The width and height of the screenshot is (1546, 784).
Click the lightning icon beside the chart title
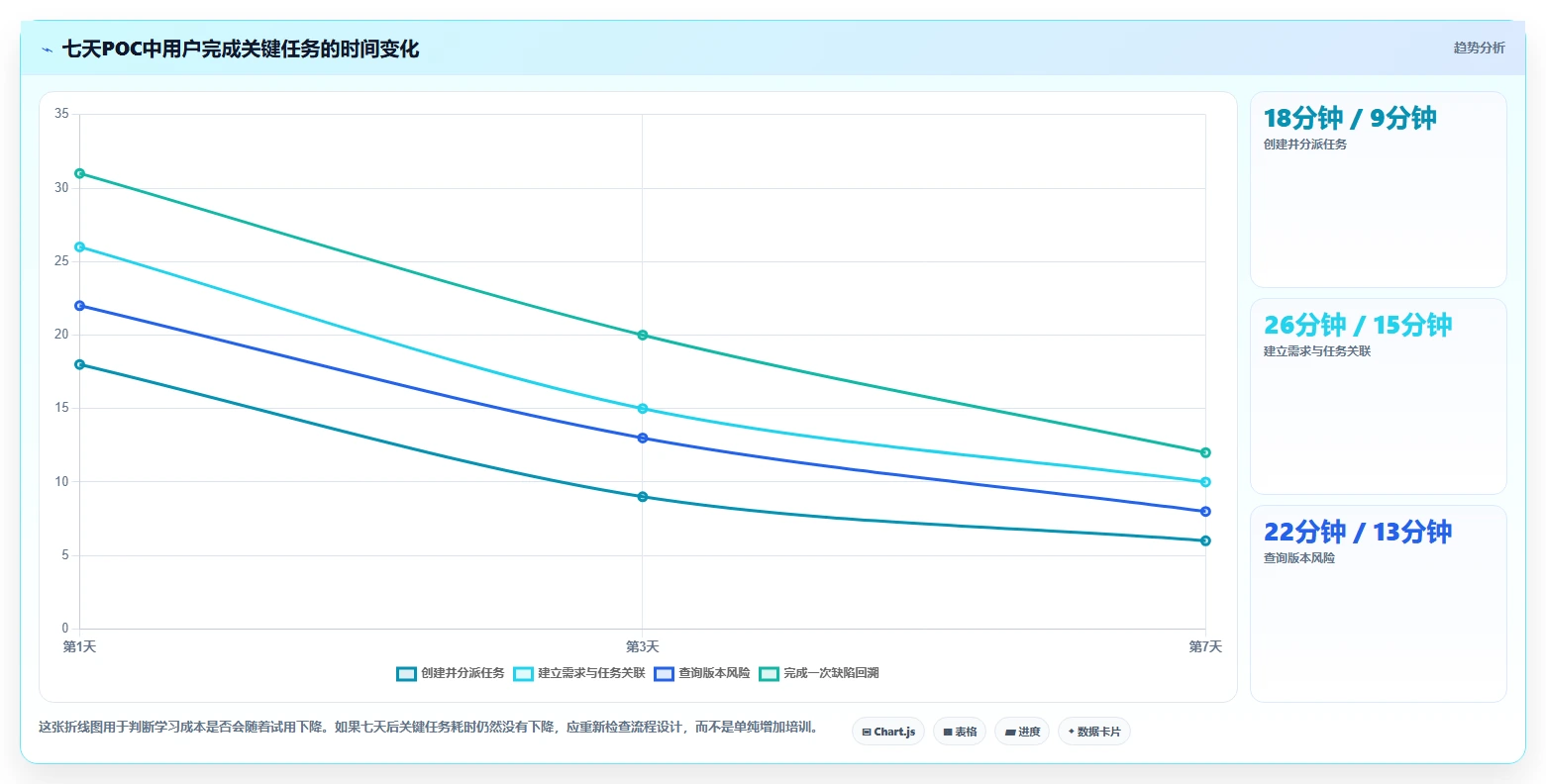click(48, 49)
